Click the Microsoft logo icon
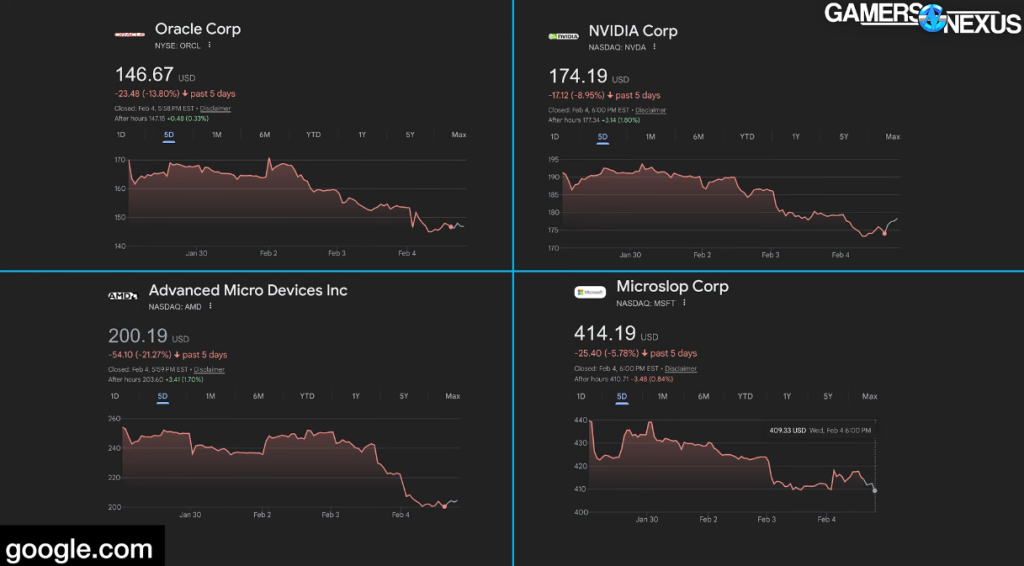The height and width of the screenshot is (566, 1024). tap(590, 292)
